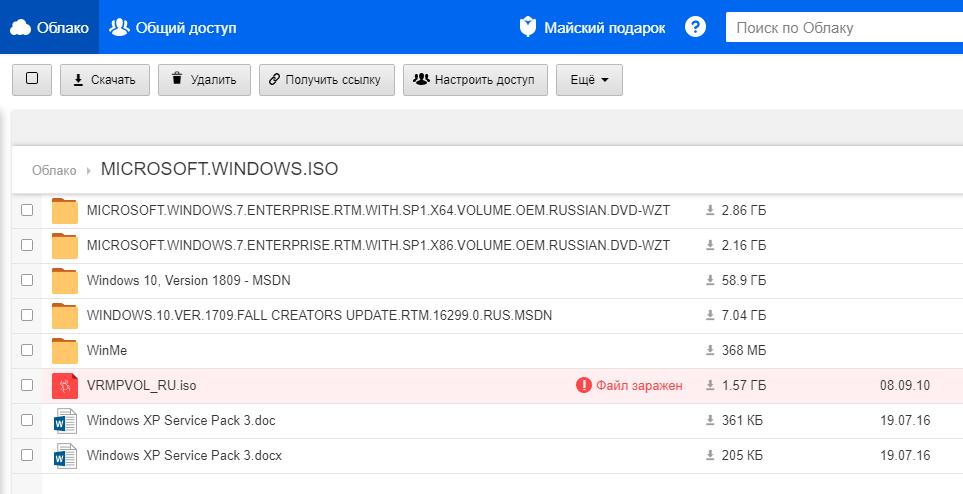Check the Windows 7 X86 folder checkbox
The image size is (963, 494).
[x=27, y=245]
